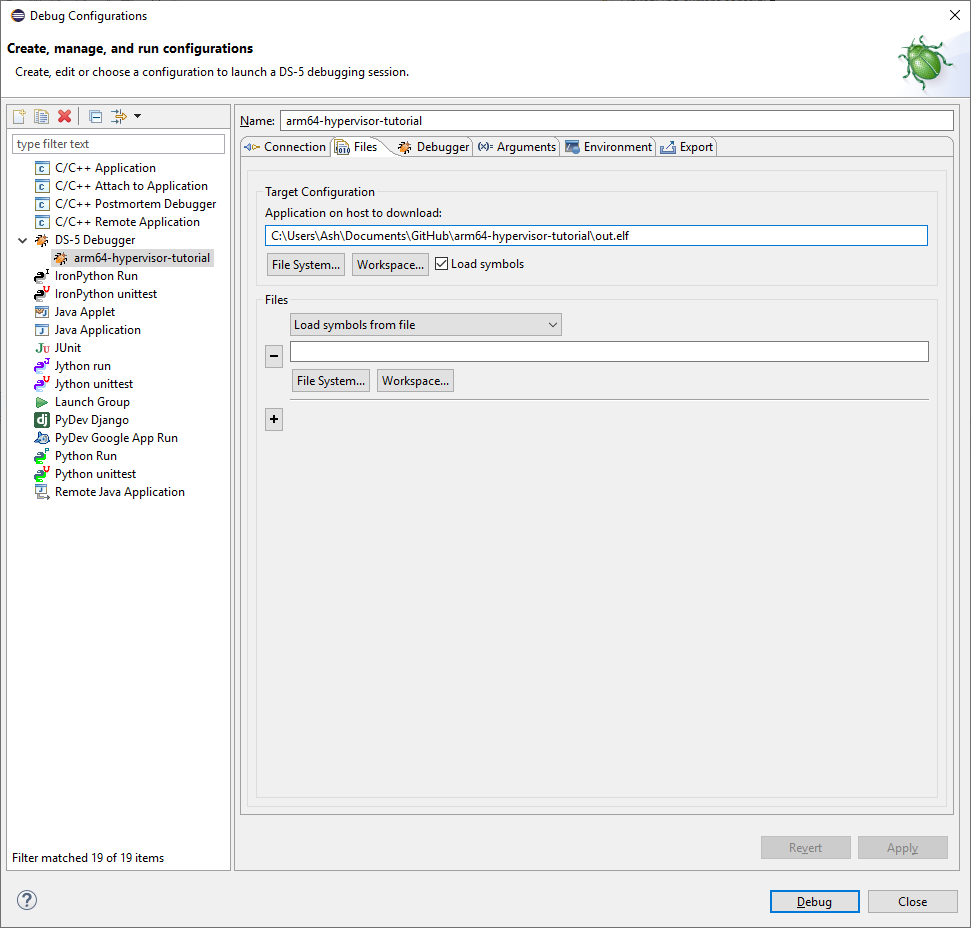The image size is (971, 928).
Task: Click the Debug button
Action: pyautogui.click(x=814, y=902)
